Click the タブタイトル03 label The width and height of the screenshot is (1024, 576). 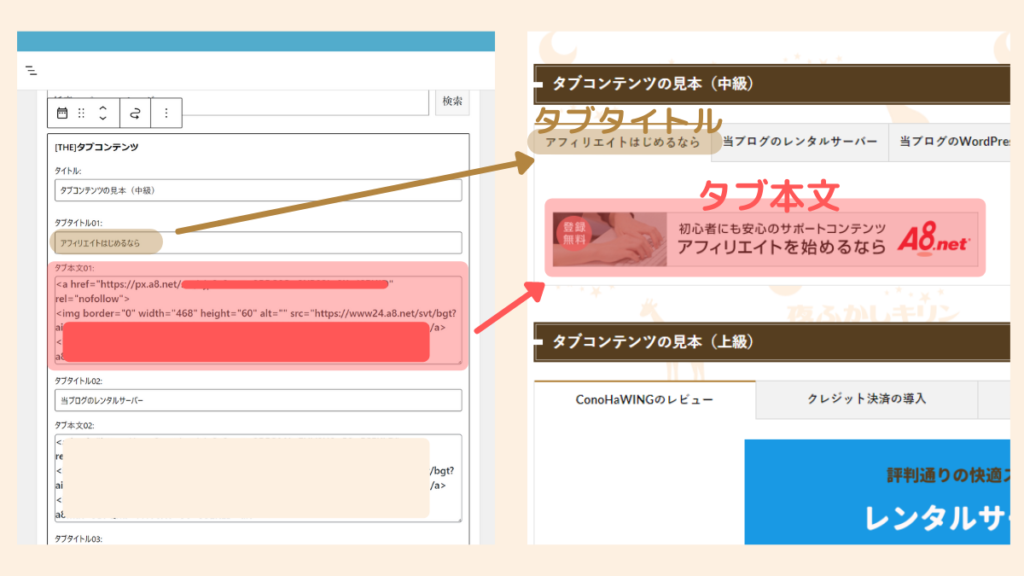78,539
